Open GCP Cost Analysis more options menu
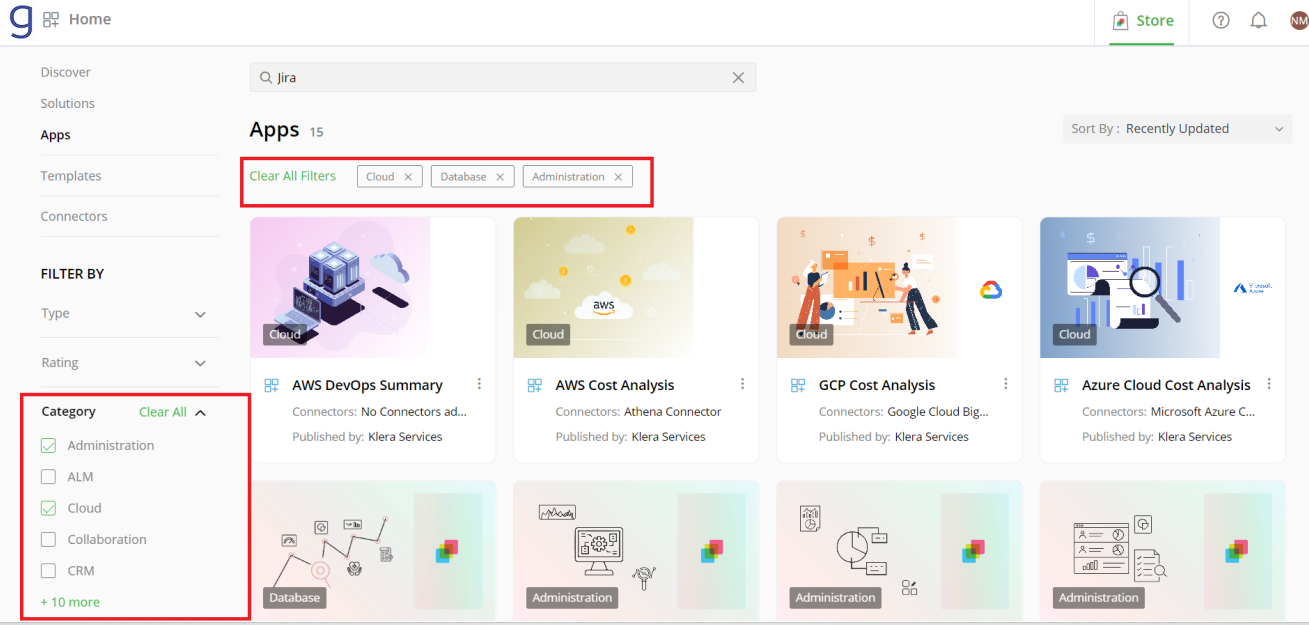The width and height of the screenshot is (1309, 625). pyautogui.click(x=1005, y=384)
